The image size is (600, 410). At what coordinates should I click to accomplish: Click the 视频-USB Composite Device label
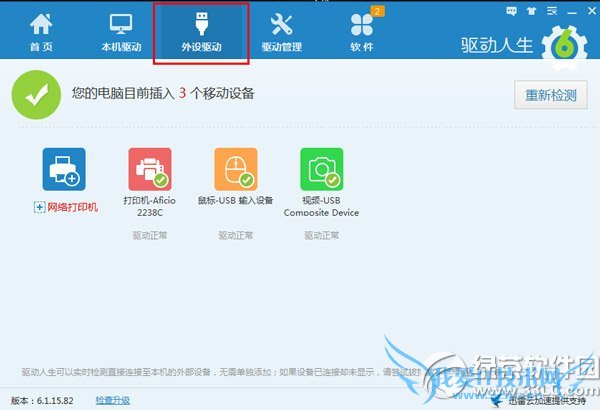point(321,206)
